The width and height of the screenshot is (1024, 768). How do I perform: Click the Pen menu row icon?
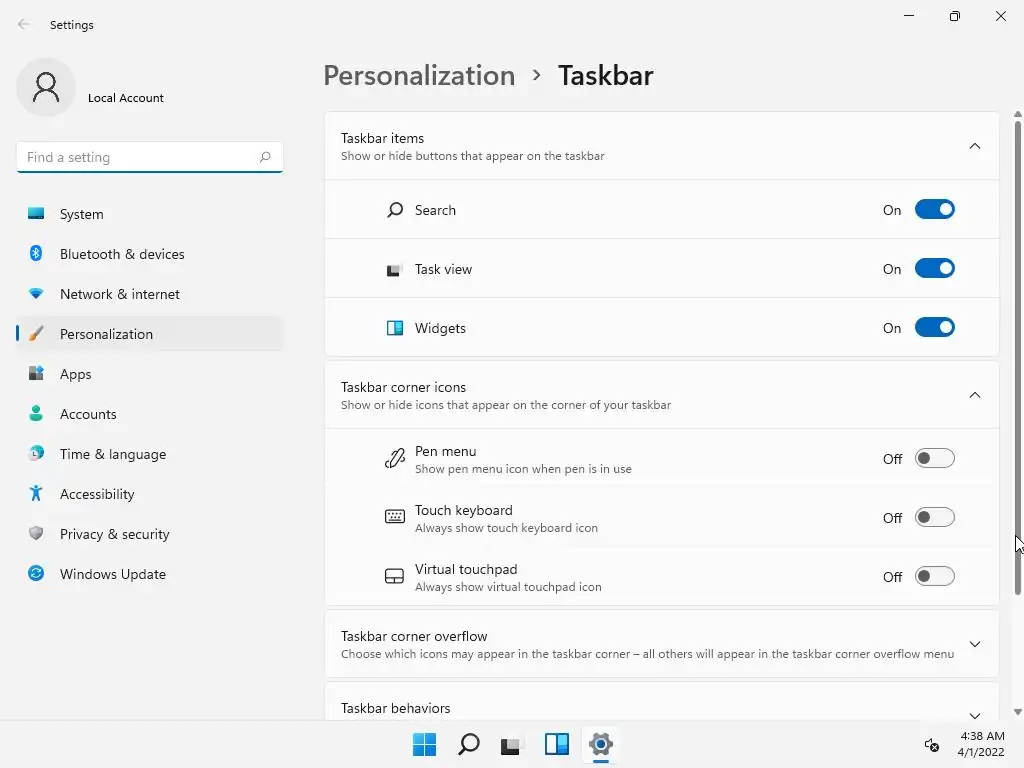[394, 458]
